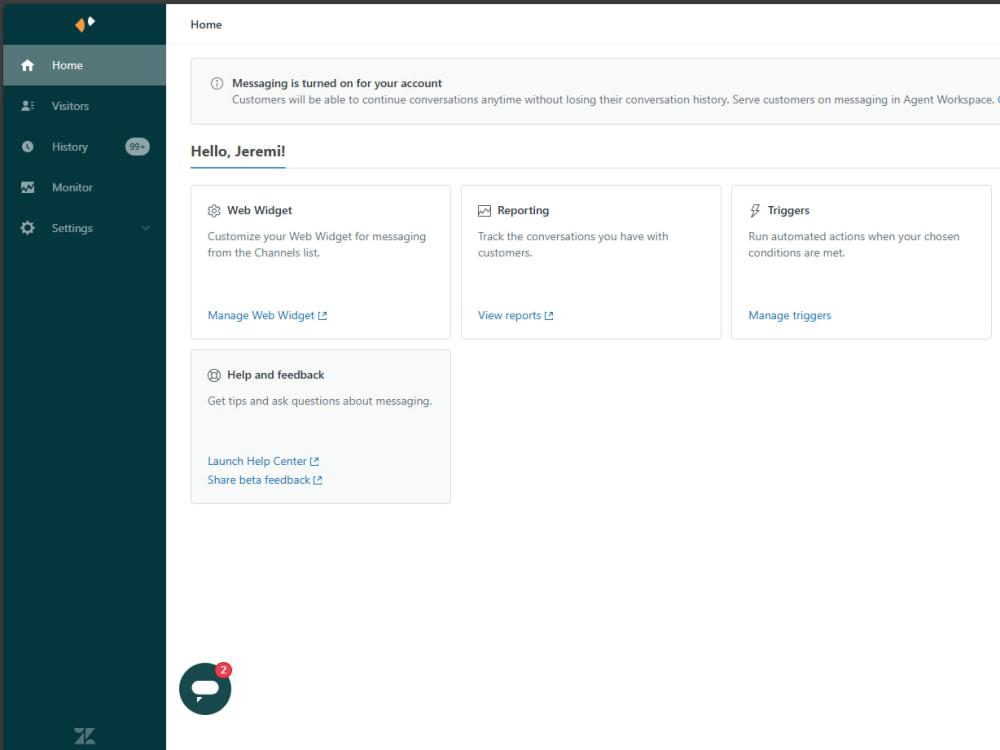The width and height of the screenshot is (1000, 750).
Task: Click the Web Widget card title
Action: 260,210
